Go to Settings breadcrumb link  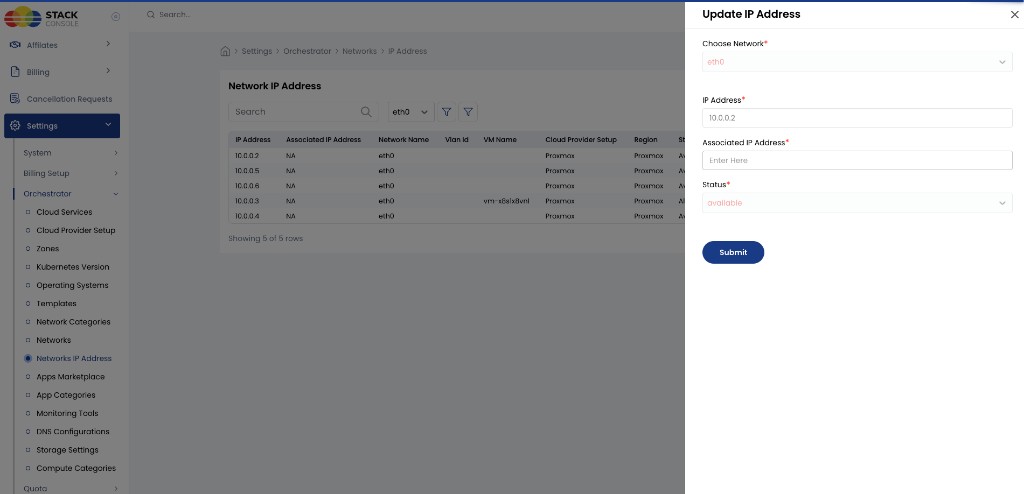[257, 51]
